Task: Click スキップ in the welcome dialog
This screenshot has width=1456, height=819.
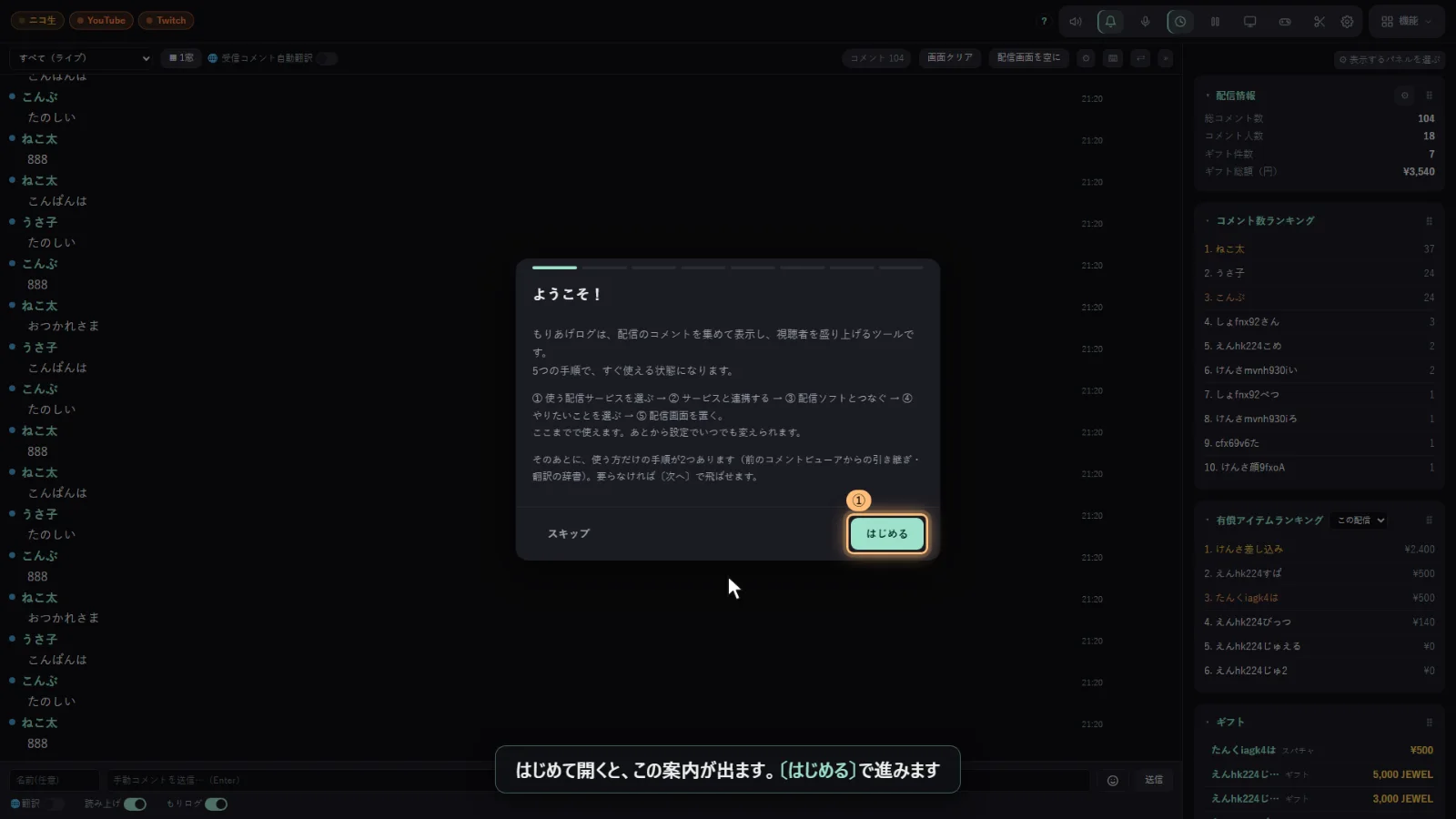Action: click(x=569, y=534)
